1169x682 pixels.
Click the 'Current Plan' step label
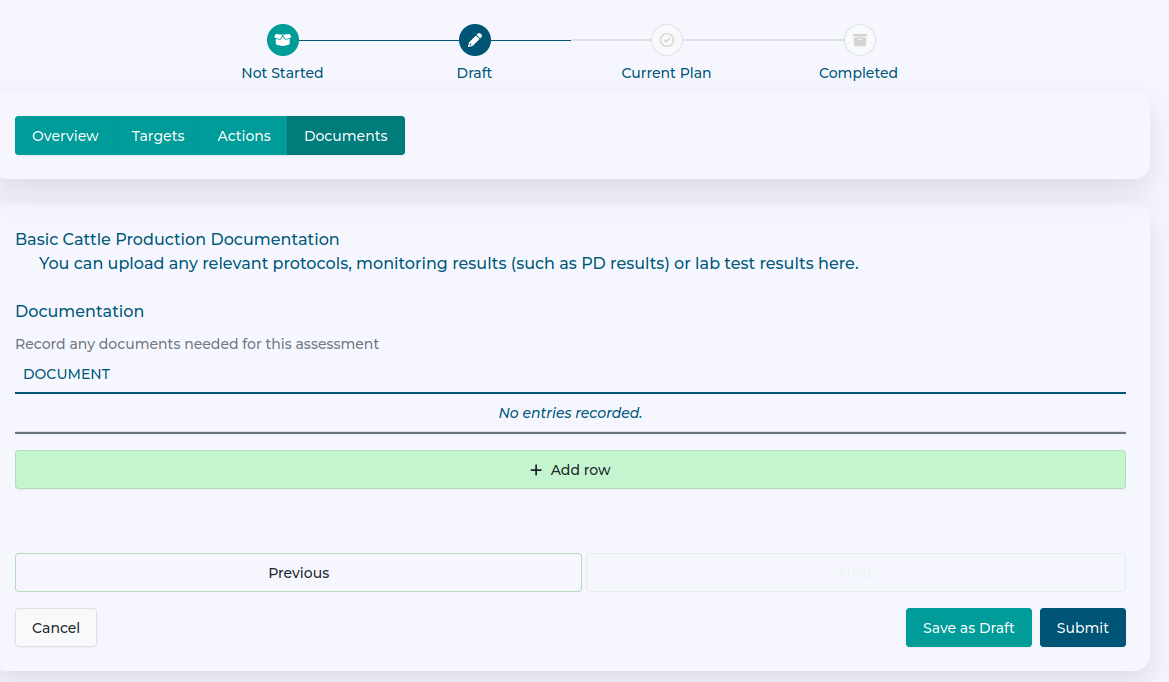click(x=666, y=73)
